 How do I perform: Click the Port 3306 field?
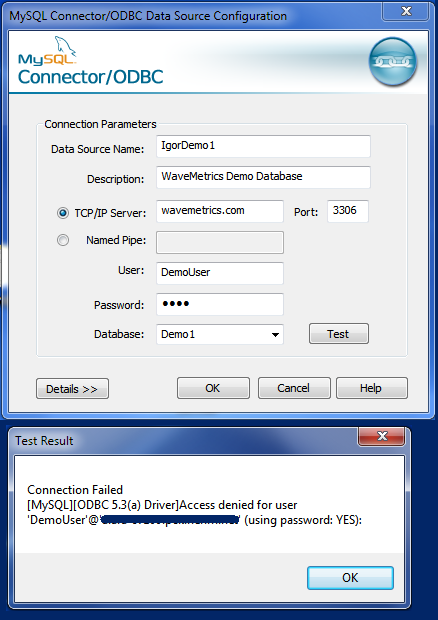point(348,211)
